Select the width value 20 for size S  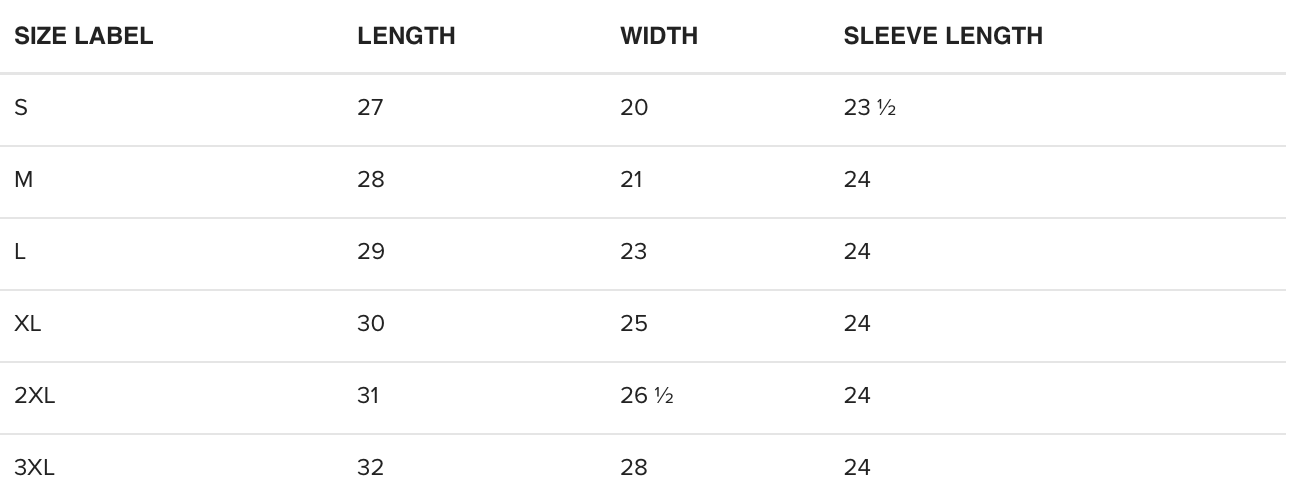(634, 108)
